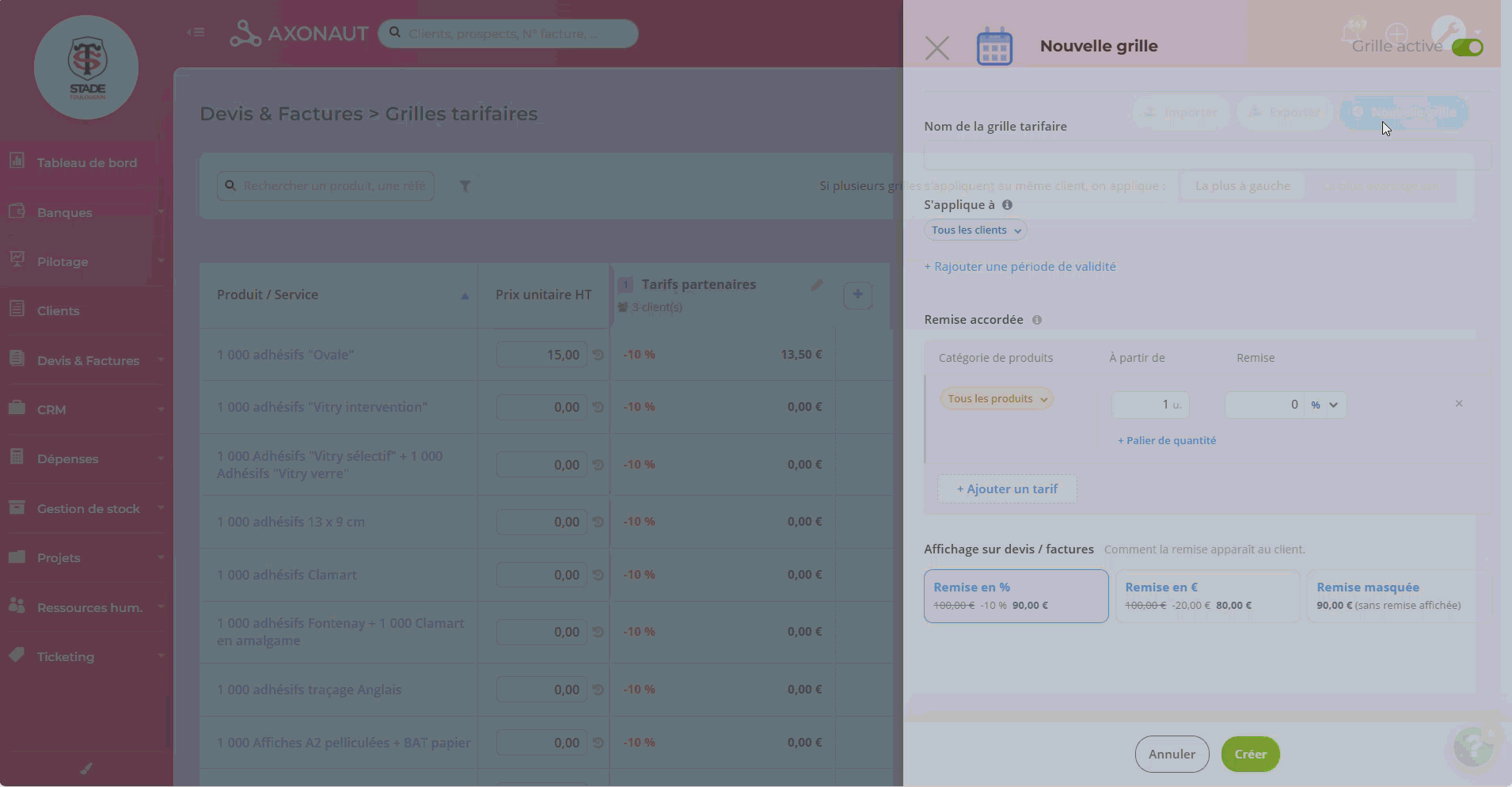Click the Stade Toulousain logo

pos(86,67)
